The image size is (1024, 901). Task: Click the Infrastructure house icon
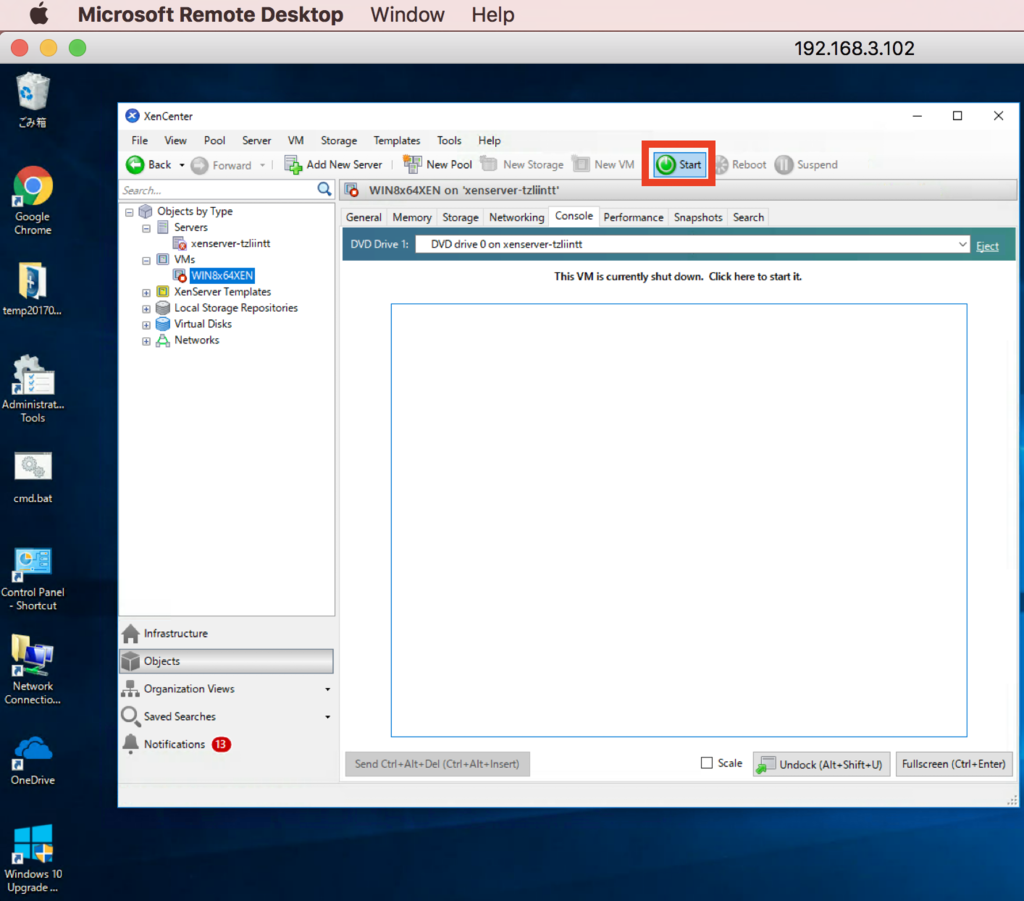pos(131,633)
